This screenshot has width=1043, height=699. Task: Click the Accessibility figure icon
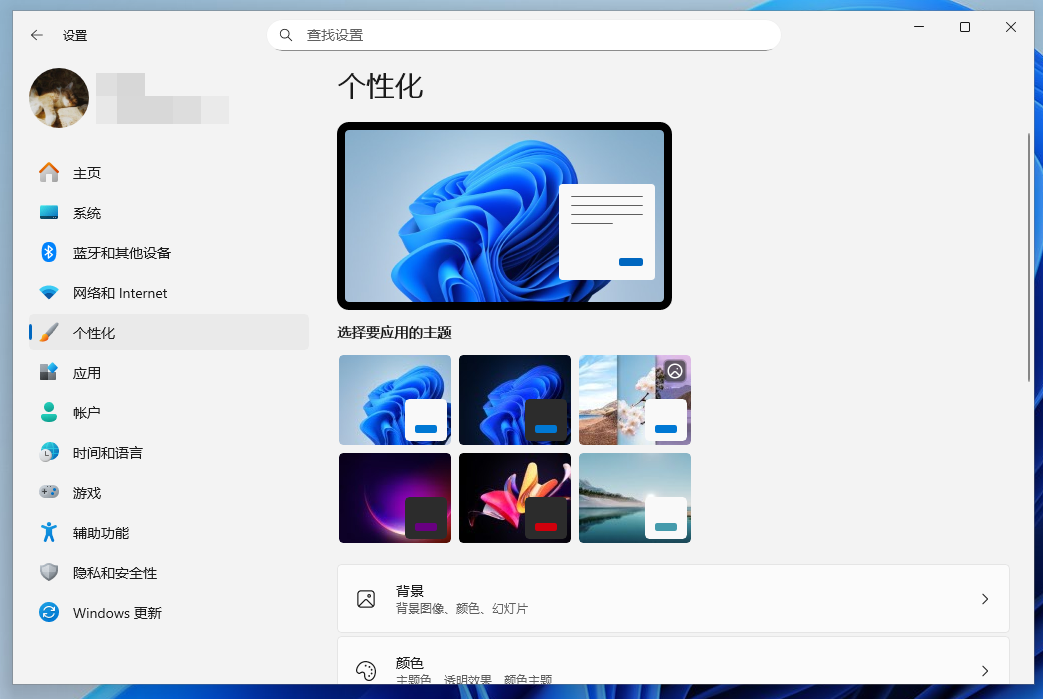(49, 532)
